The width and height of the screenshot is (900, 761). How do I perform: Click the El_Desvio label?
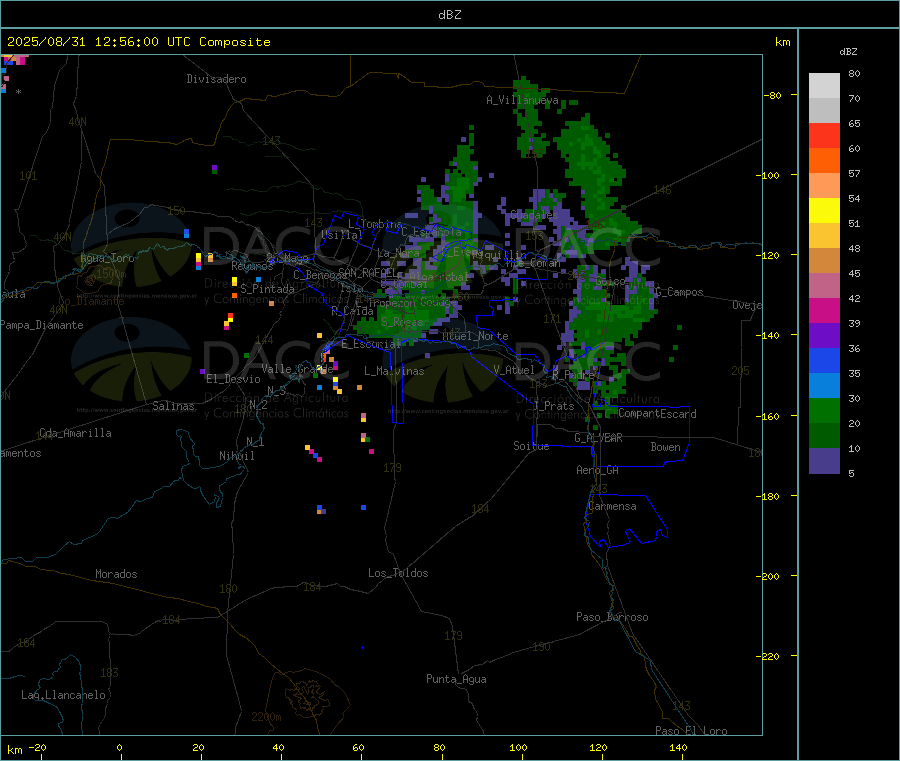[x=233, y=379]
